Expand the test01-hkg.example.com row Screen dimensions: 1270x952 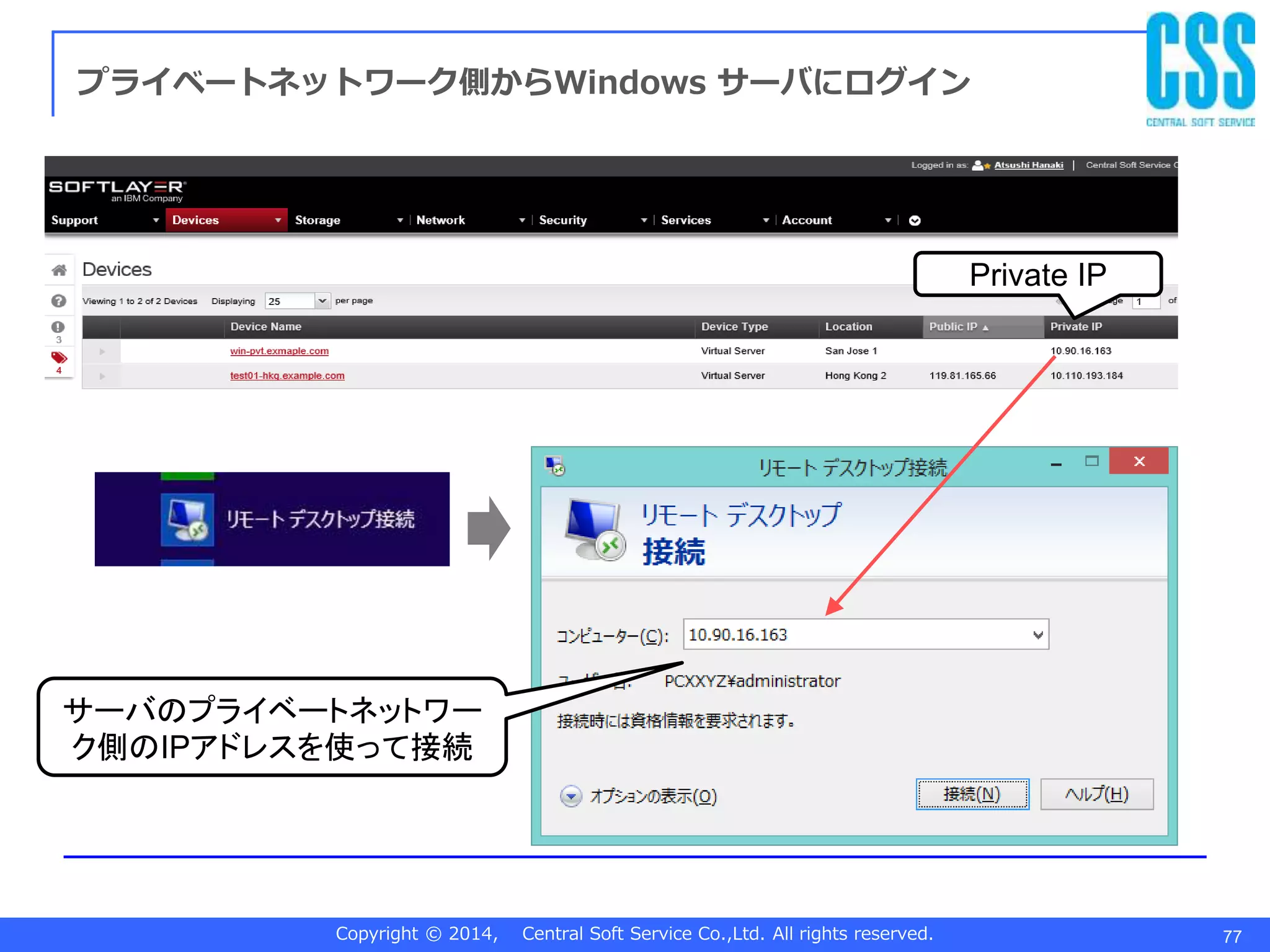coord(102,376)
